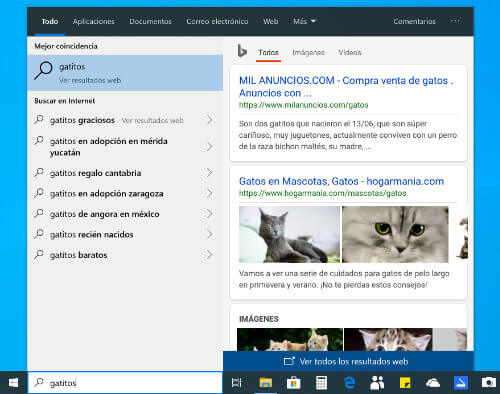Click search icon beside gatitos recién nacidos
The width and height of the screenshot is (500, 394).
pyautogui.click(x=39, y=234)
